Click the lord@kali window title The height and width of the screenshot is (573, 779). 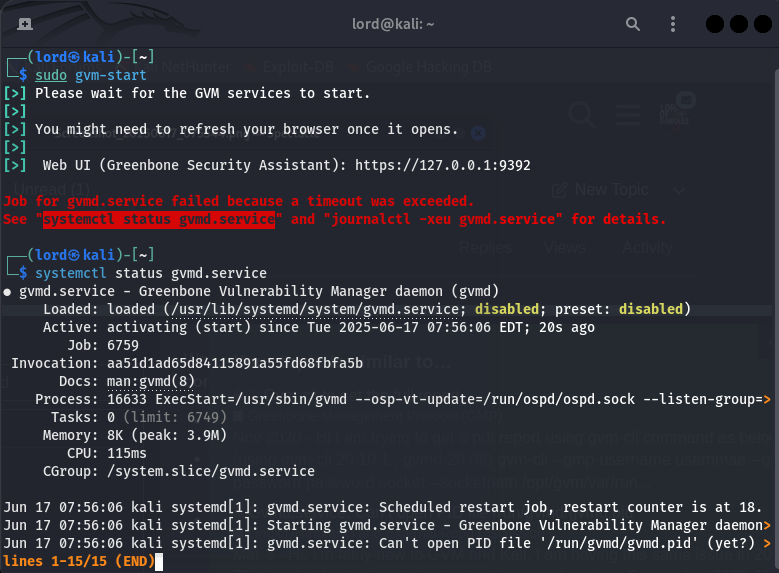(388, 23)
